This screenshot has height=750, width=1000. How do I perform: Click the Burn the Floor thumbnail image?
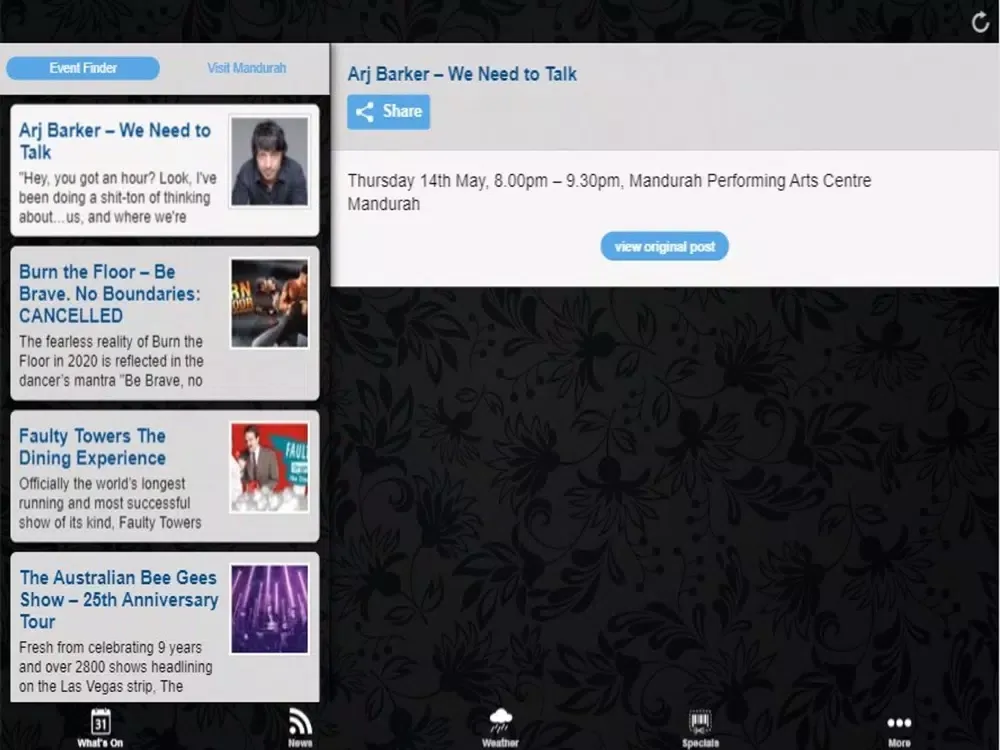click(269, 303)
